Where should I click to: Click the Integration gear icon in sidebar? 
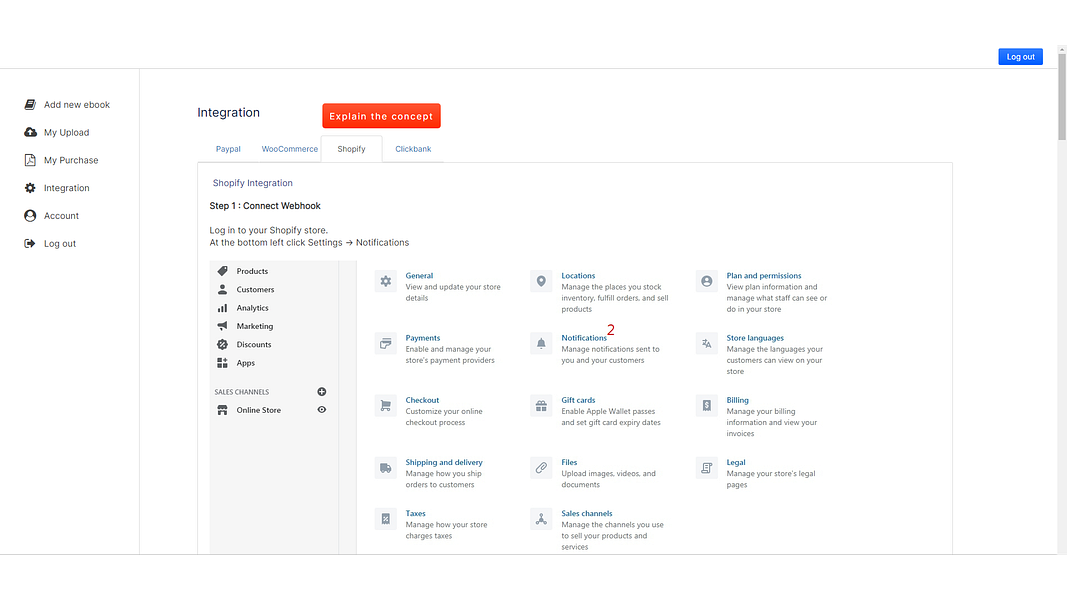click(30, 188)
